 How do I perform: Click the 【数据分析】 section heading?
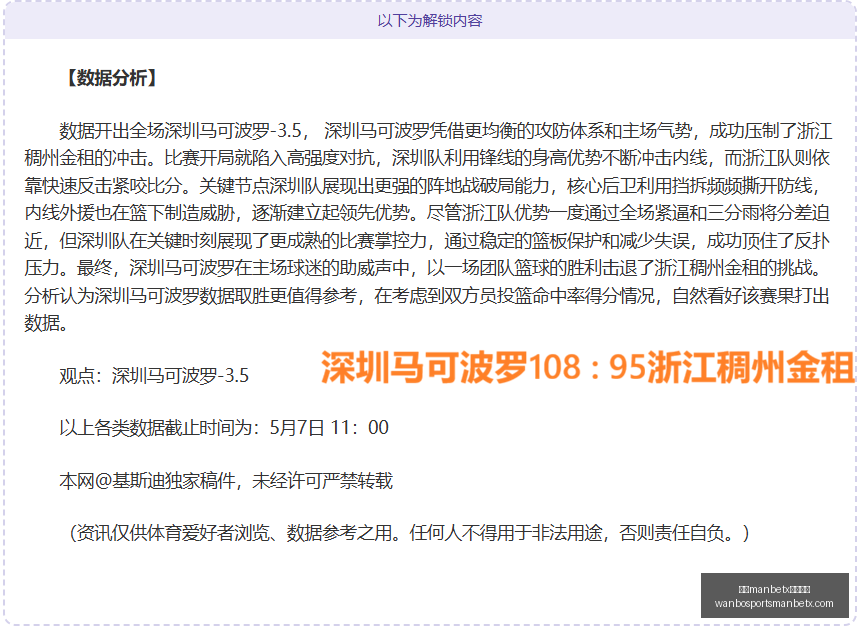[x=111, y=78]
